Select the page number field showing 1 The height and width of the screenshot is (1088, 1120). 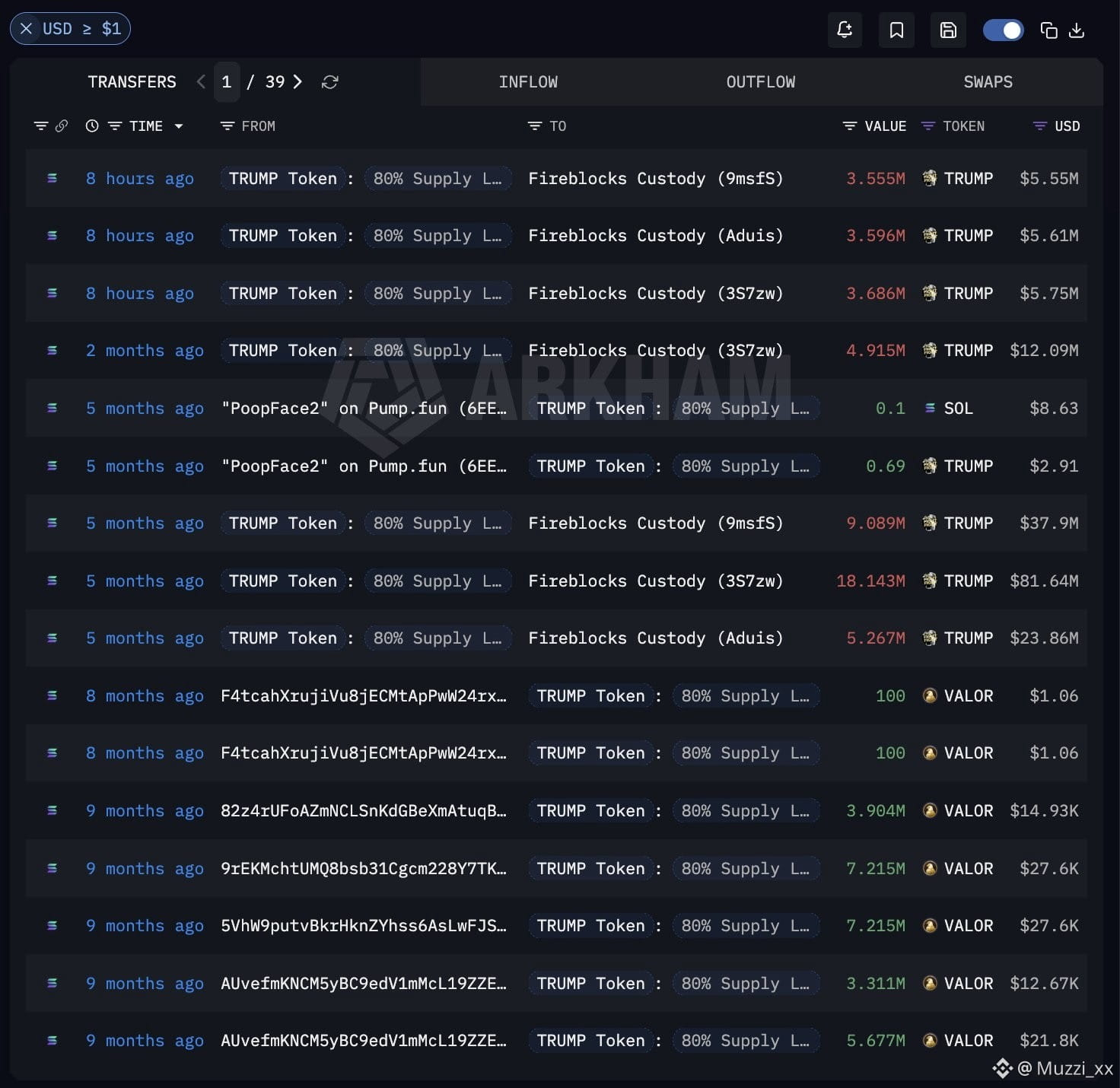226,81
